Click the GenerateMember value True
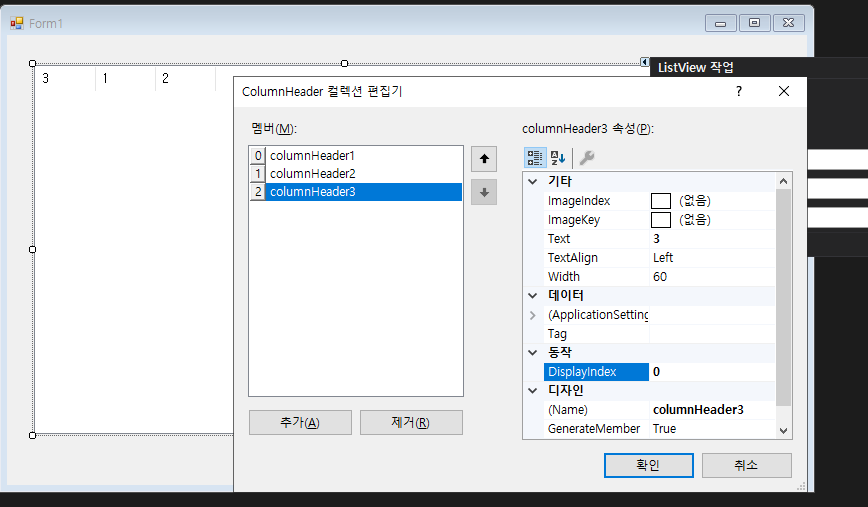The width and height of the screenshot is (868, 507). click(712, 429)
